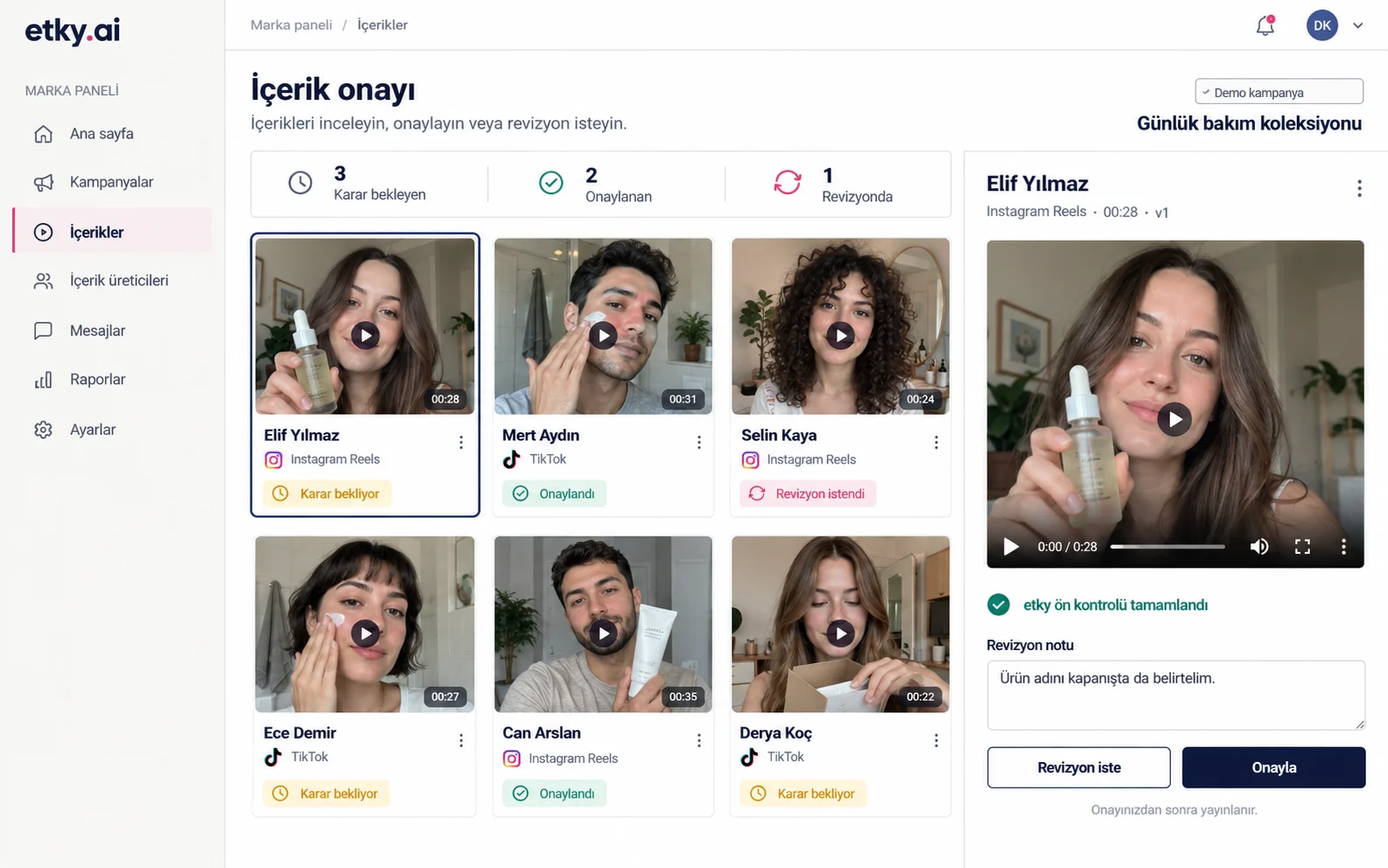The image size is (1388, 868).
Task: Seek on the video progress slider
Action: (x=1167, y=547)
